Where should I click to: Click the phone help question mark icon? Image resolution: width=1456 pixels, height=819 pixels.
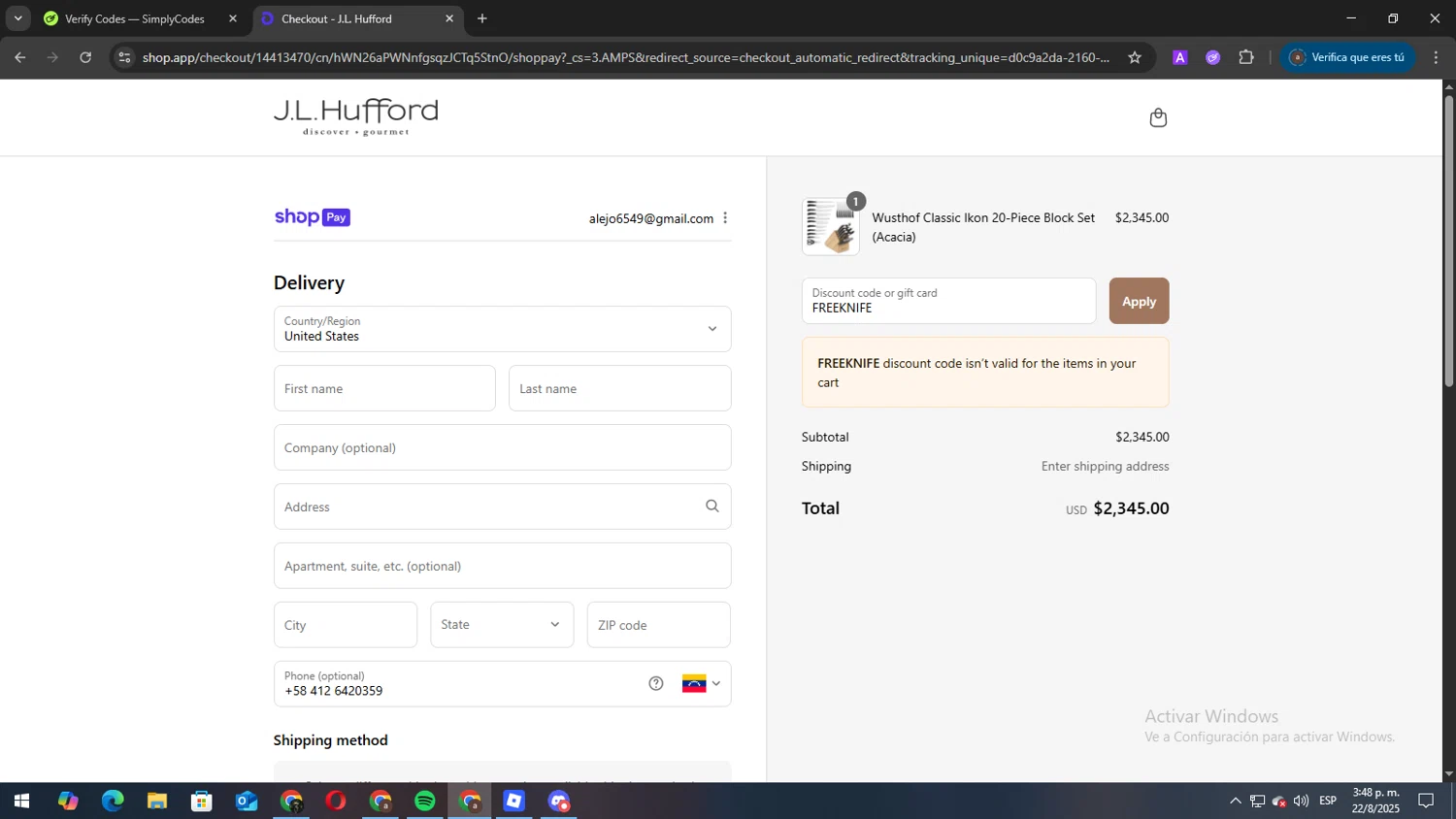coord(656,683)
